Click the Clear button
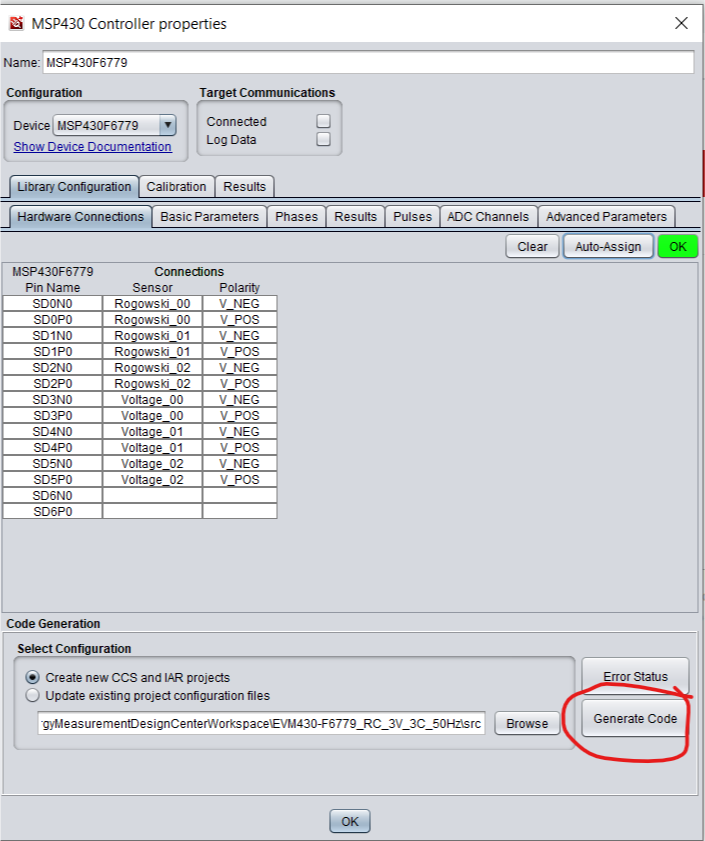This screenshot has width=705, height=841. (532, 247)
